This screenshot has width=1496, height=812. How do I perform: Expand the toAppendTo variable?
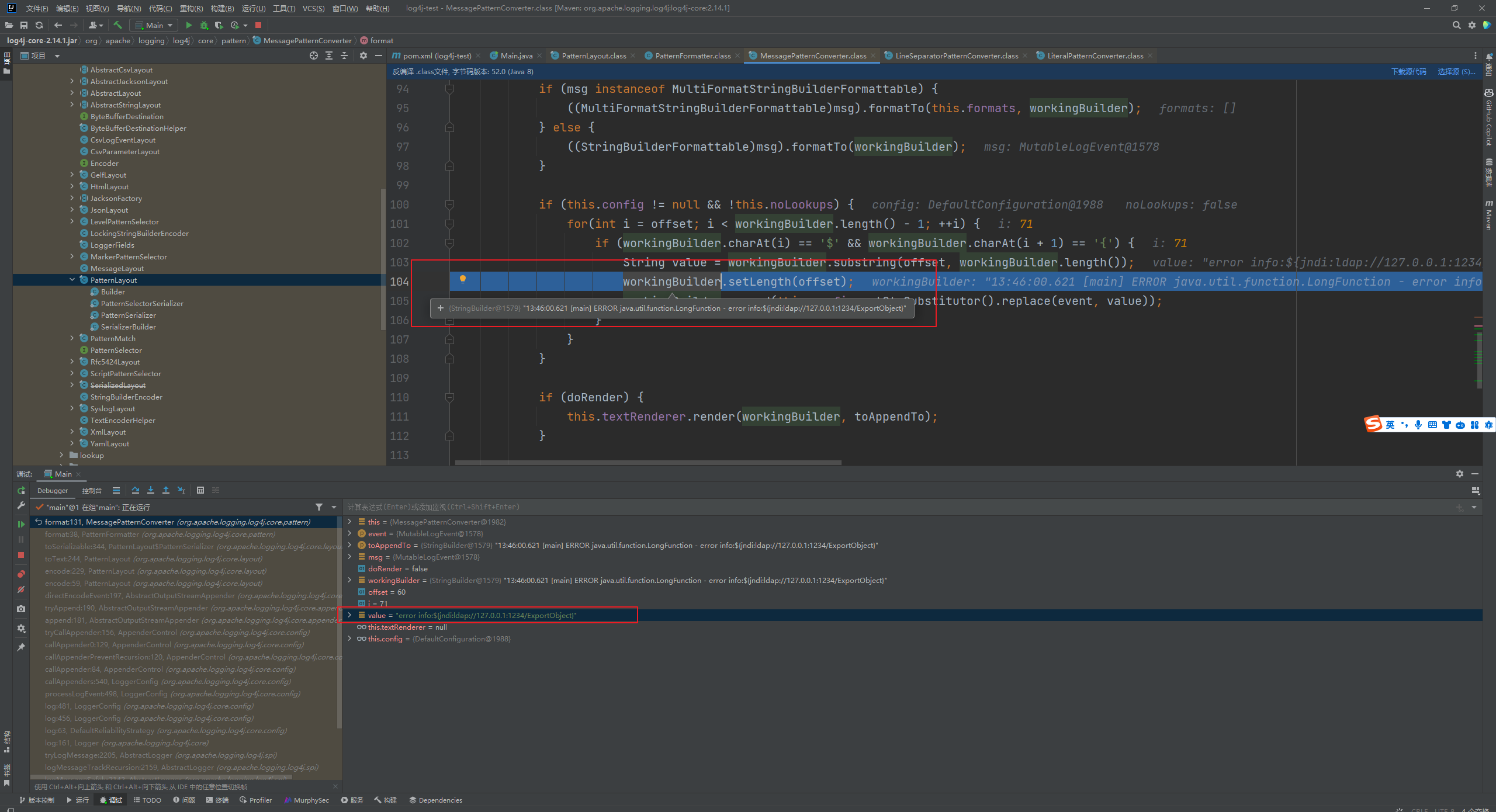point(350,545)
